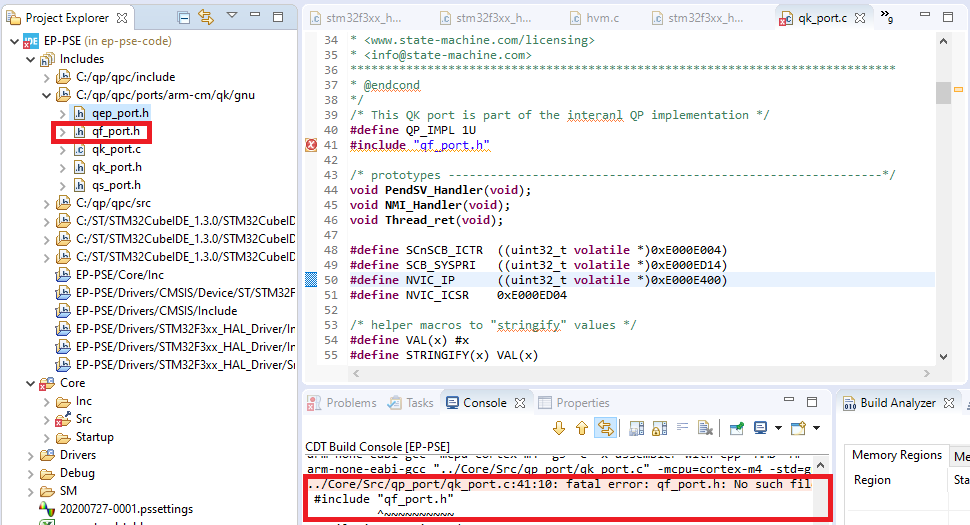The image size is (970, 525).
Task: Open the hvm.c editor tab
Action: pyautogui.click(x=594, y=18)
